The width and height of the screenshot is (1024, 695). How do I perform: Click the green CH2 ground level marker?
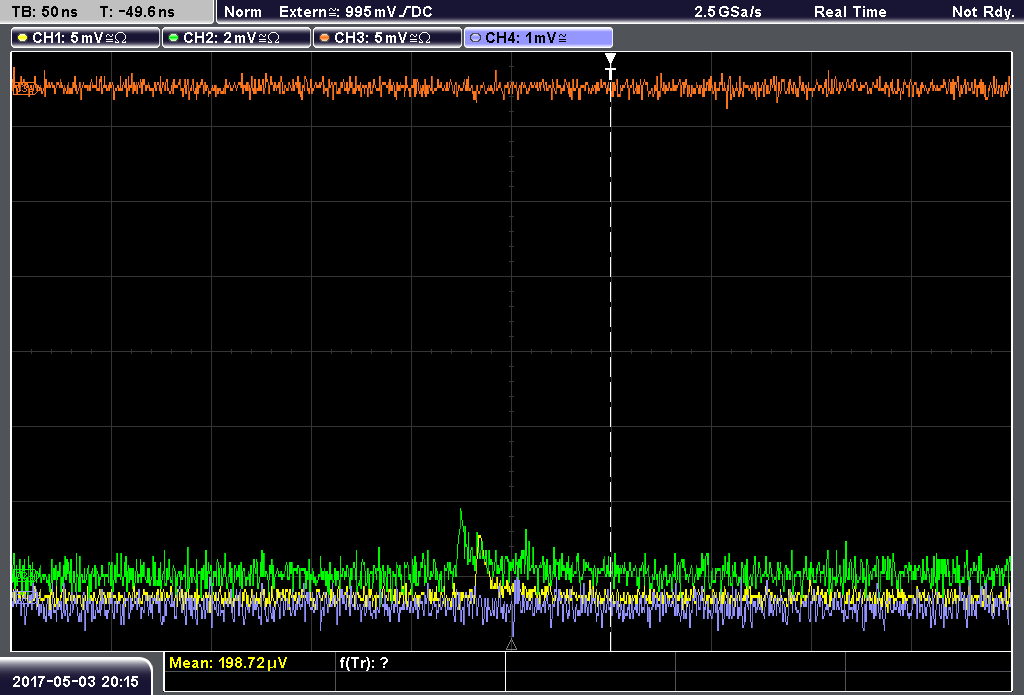coord(24,575)
